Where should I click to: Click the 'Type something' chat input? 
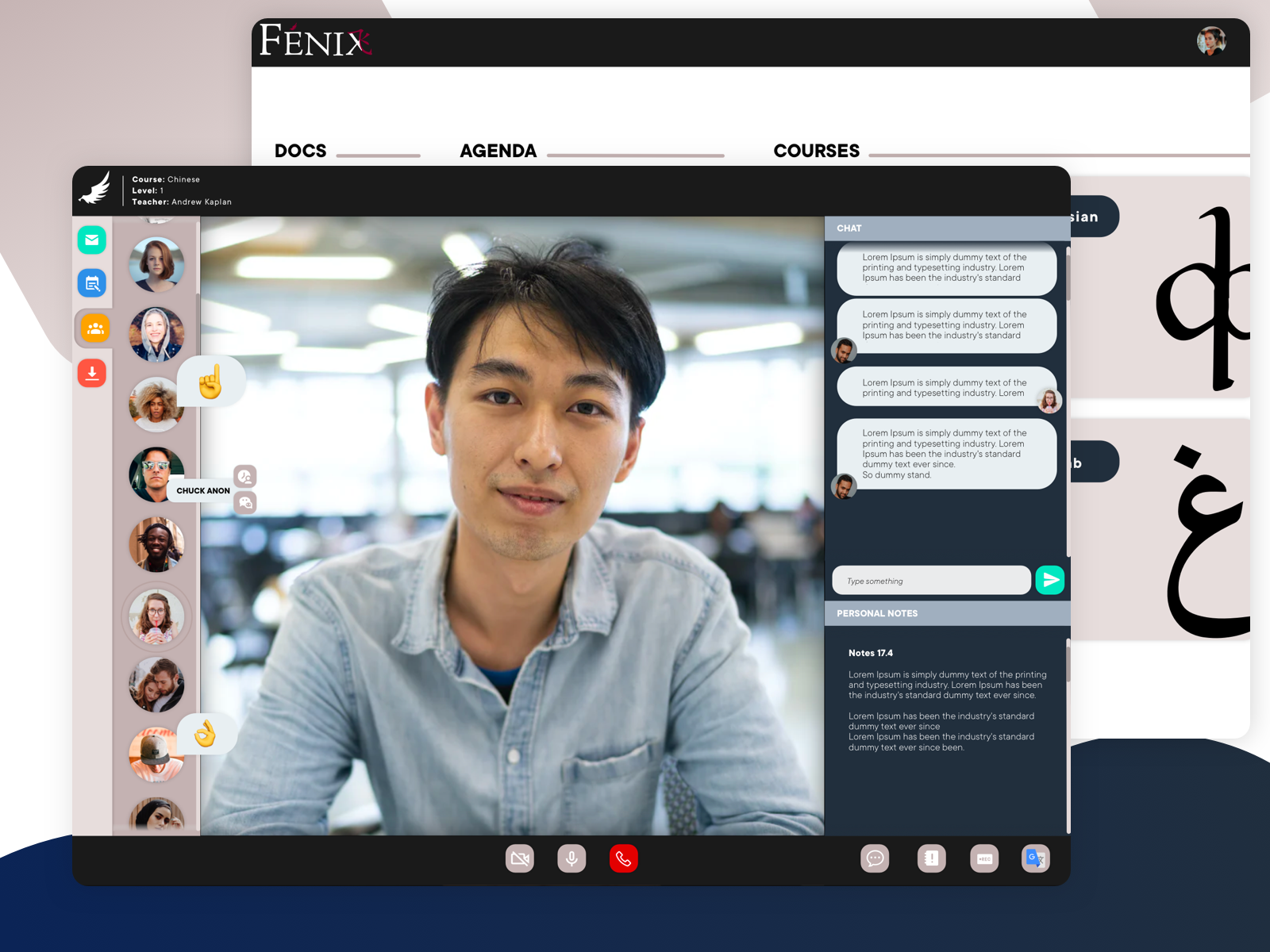932,580
